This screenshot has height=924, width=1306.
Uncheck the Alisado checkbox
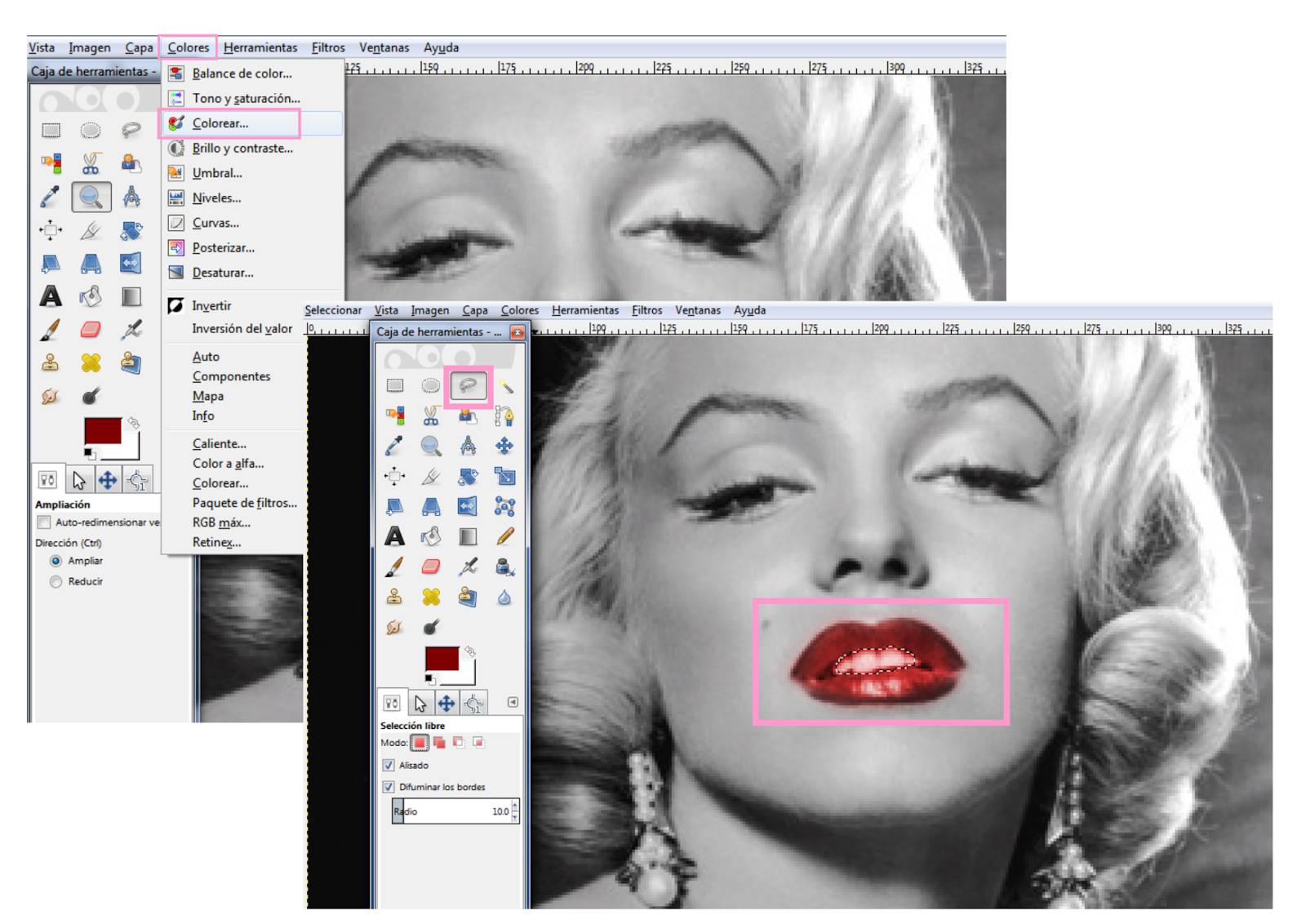(389, 765)
